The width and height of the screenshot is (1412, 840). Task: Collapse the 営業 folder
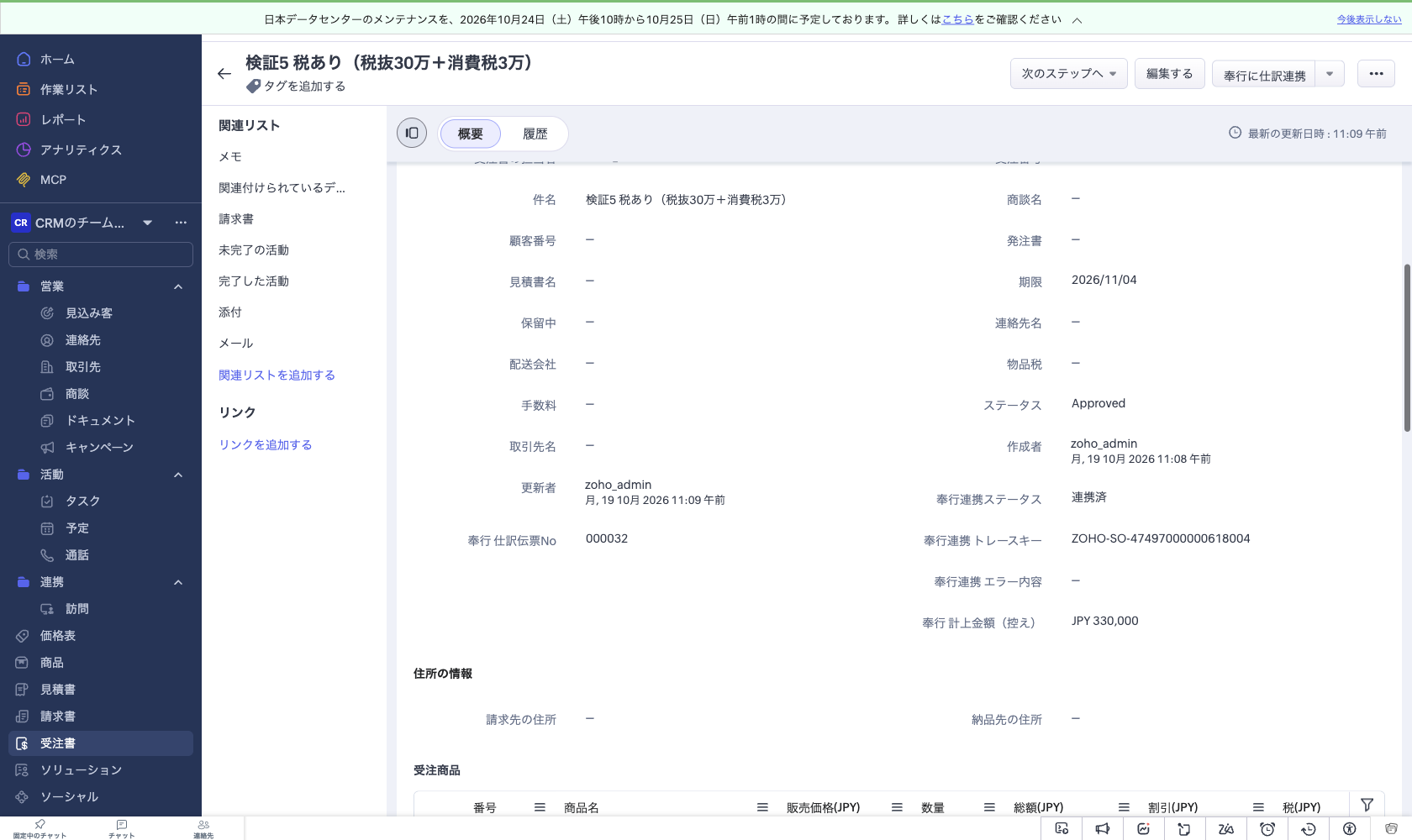point(178,286)
